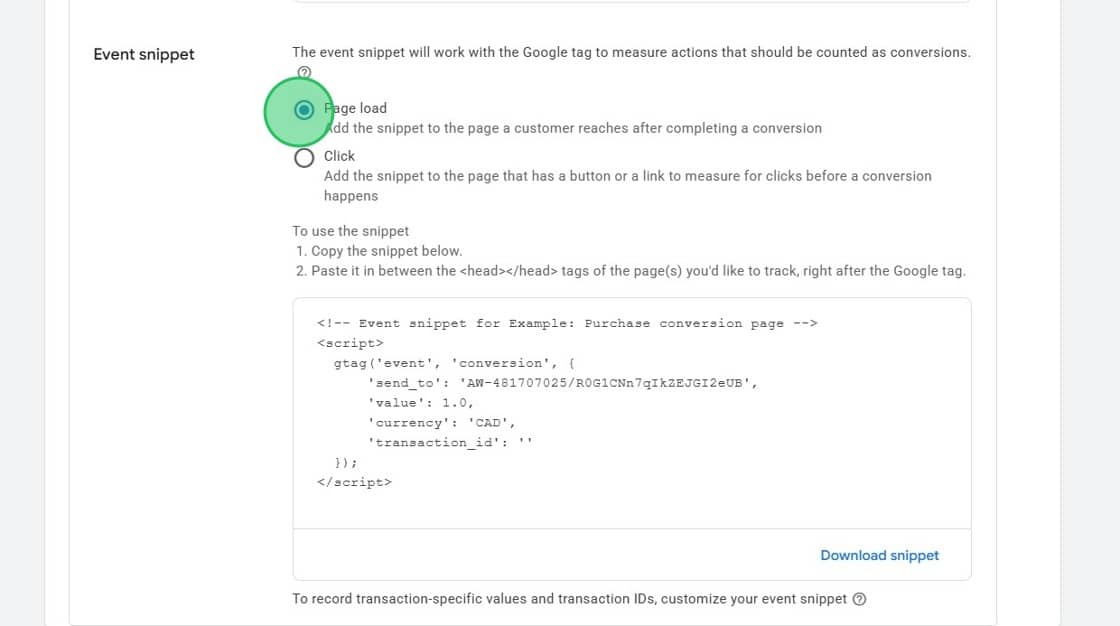Viewport: 1120px width, 626px height.
Task: Click the Event snippet section heading
Action: (x=144, y=54)
